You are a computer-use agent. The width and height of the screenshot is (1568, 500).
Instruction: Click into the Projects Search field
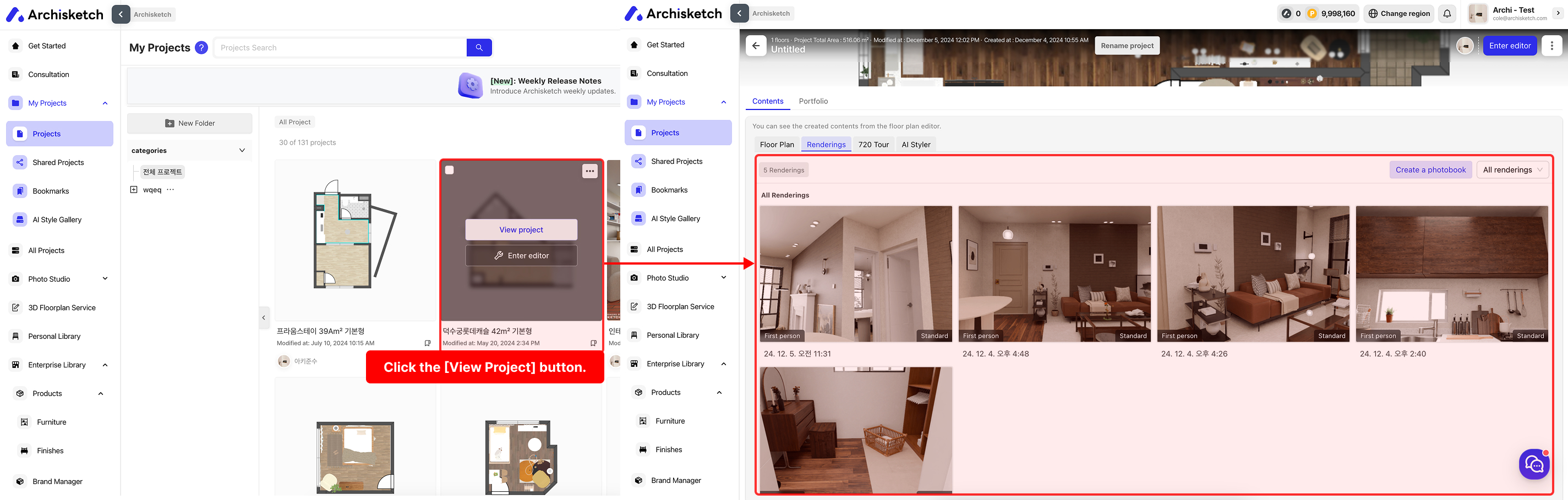coord(340,47)
